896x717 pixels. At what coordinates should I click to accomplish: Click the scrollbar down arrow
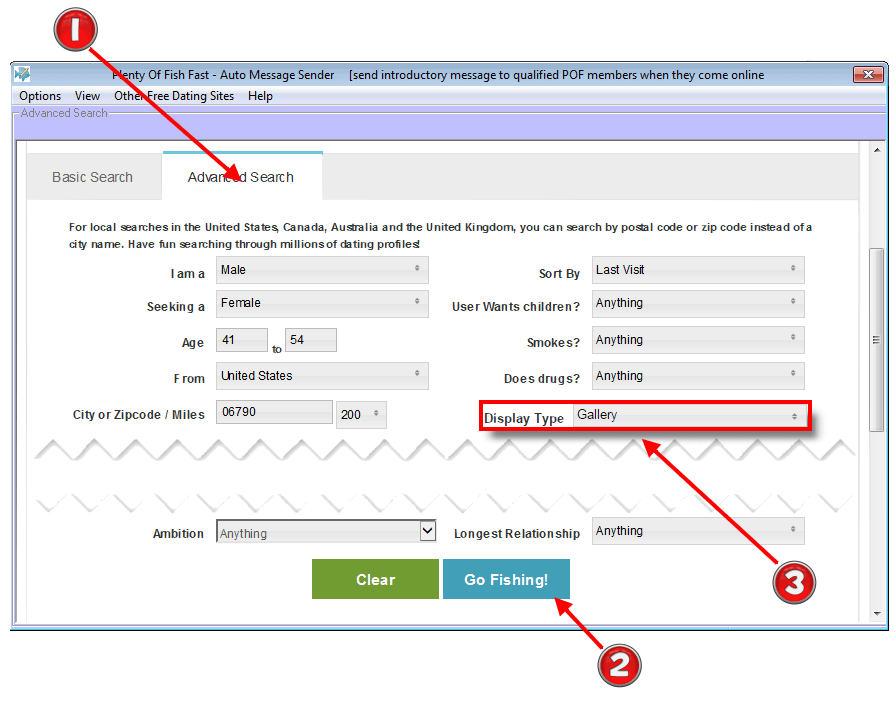coord(877,614)
